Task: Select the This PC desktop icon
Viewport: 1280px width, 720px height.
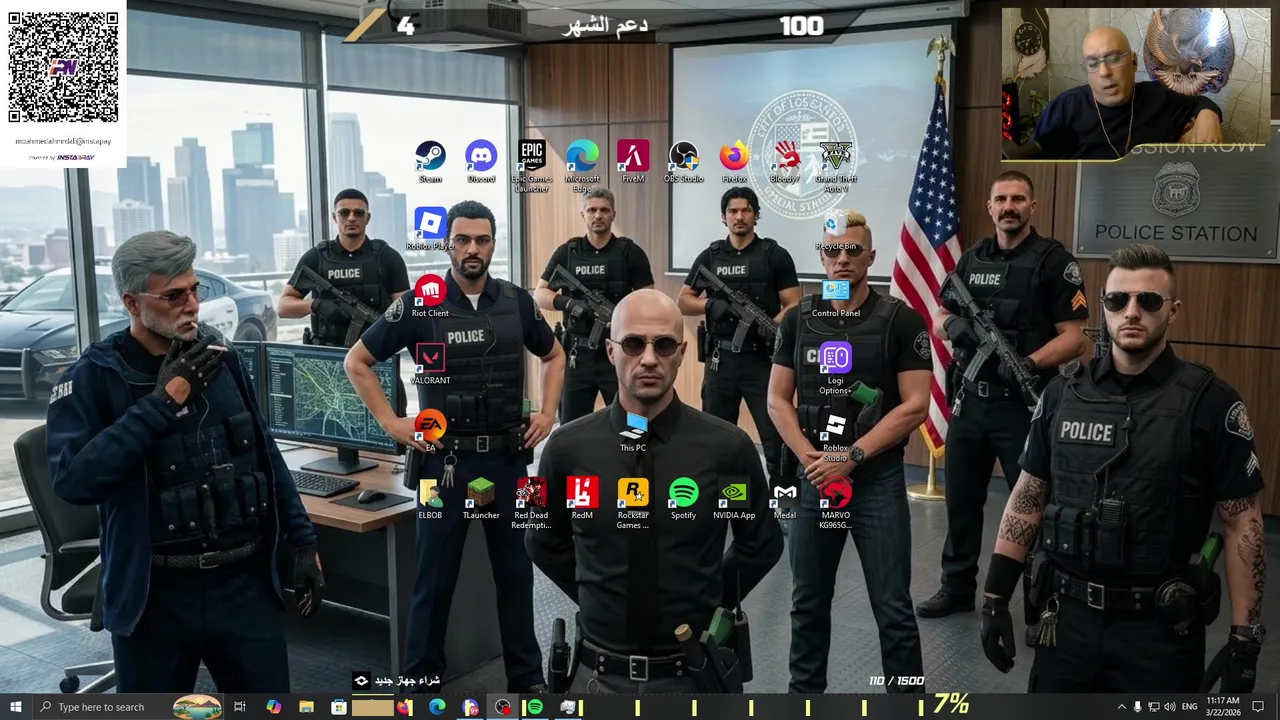Action: click(633, 430)
